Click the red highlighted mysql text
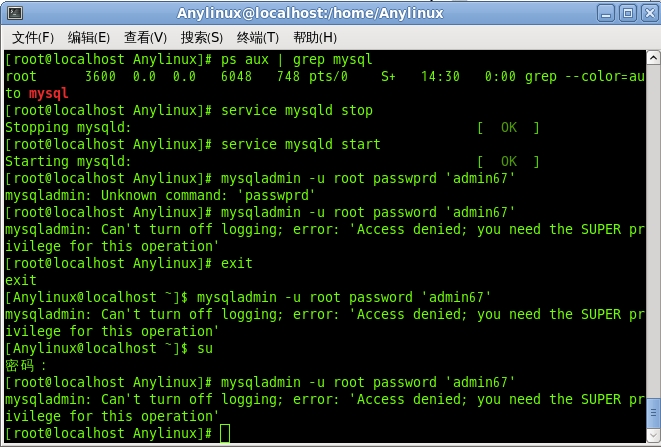 click(48, 93)
